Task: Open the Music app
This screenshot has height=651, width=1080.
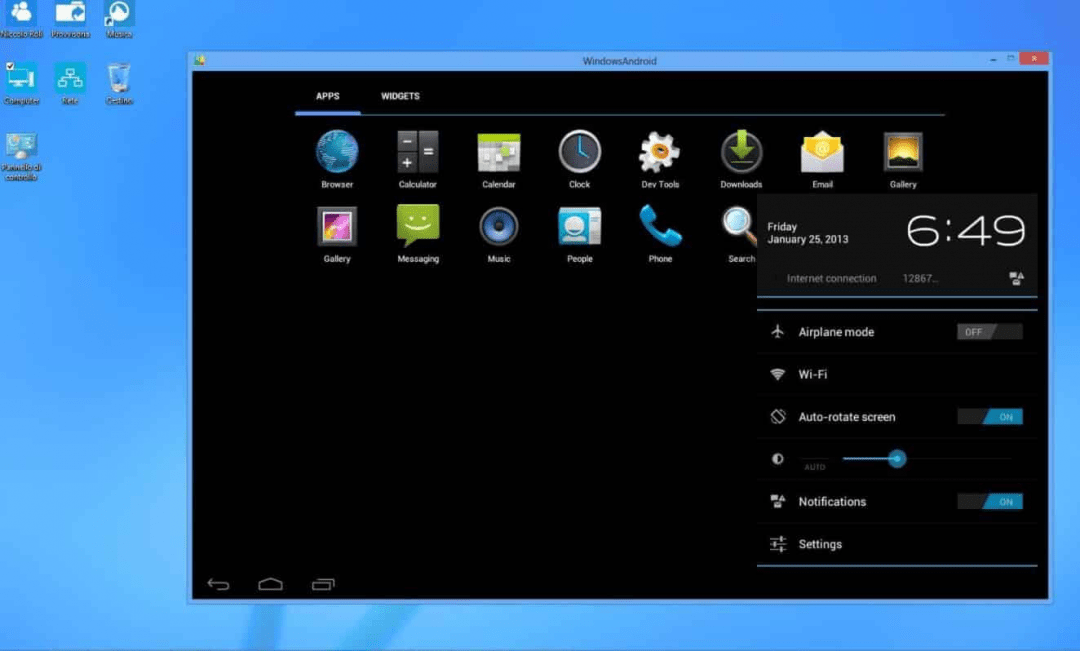Action: coord(499,227)
